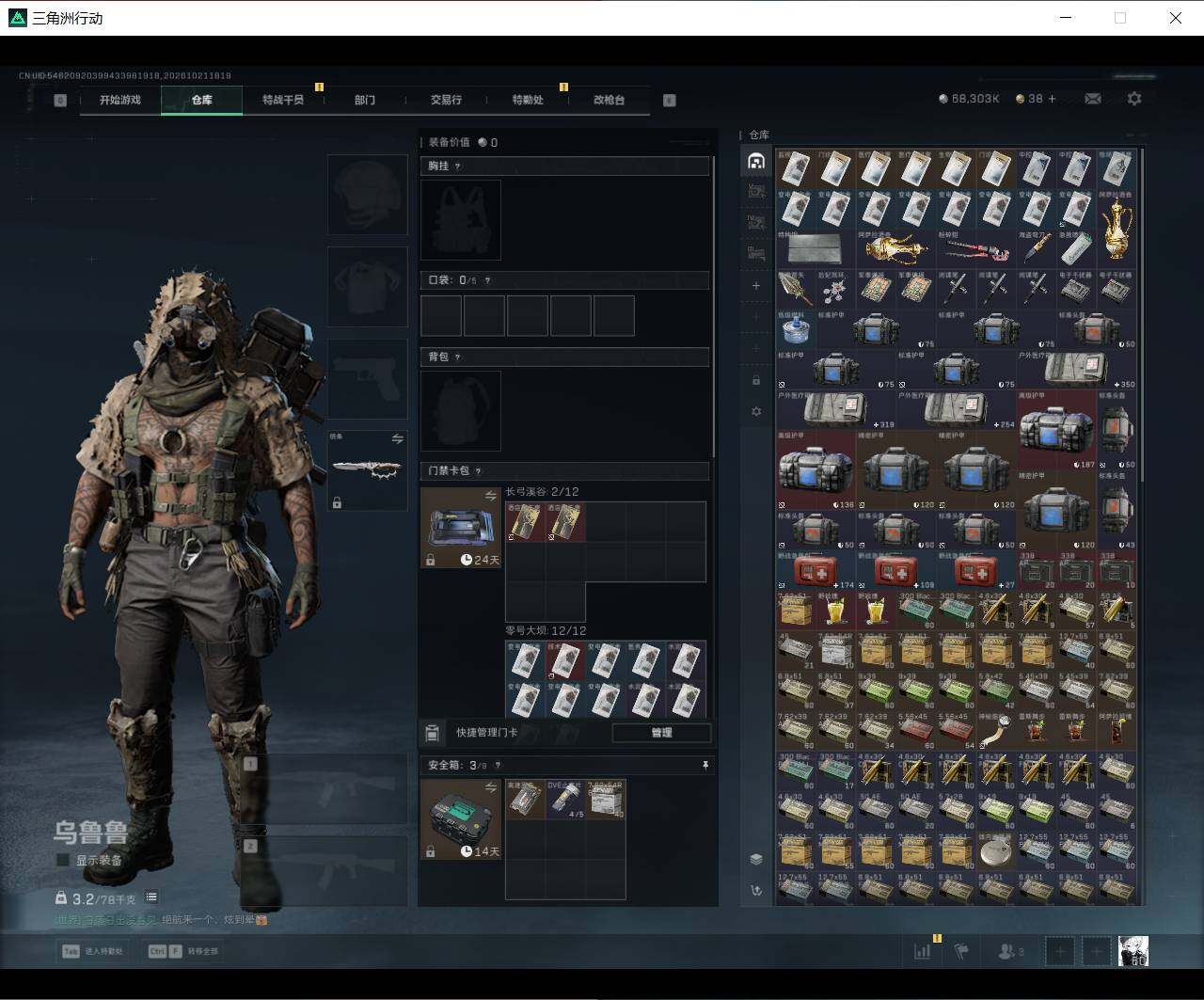Image resolution: width=1204 pixels, height=1000 pixels.
Task: Select the main warehouse storage icon
Action: (x=756, y=162)
